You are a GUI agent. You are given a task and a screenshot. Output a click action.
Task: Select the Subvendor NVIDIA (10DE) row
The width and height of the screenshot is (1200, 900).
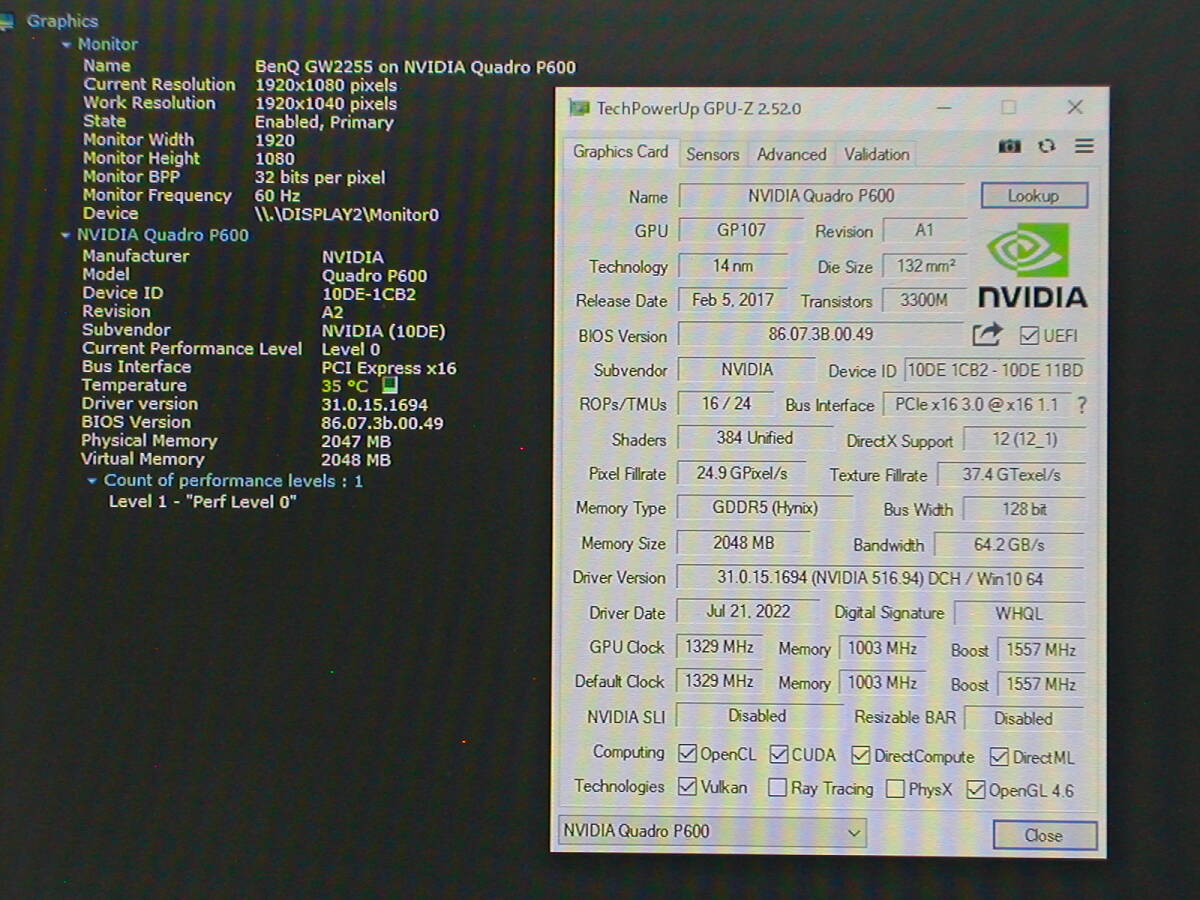[x=264, y=330]
